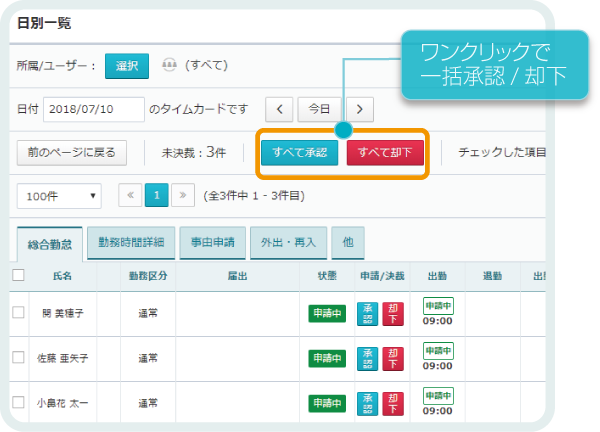Click green 申請中 status badge for 関 美穂子
This screenshot has width=600, height=432.
[327, 314]
